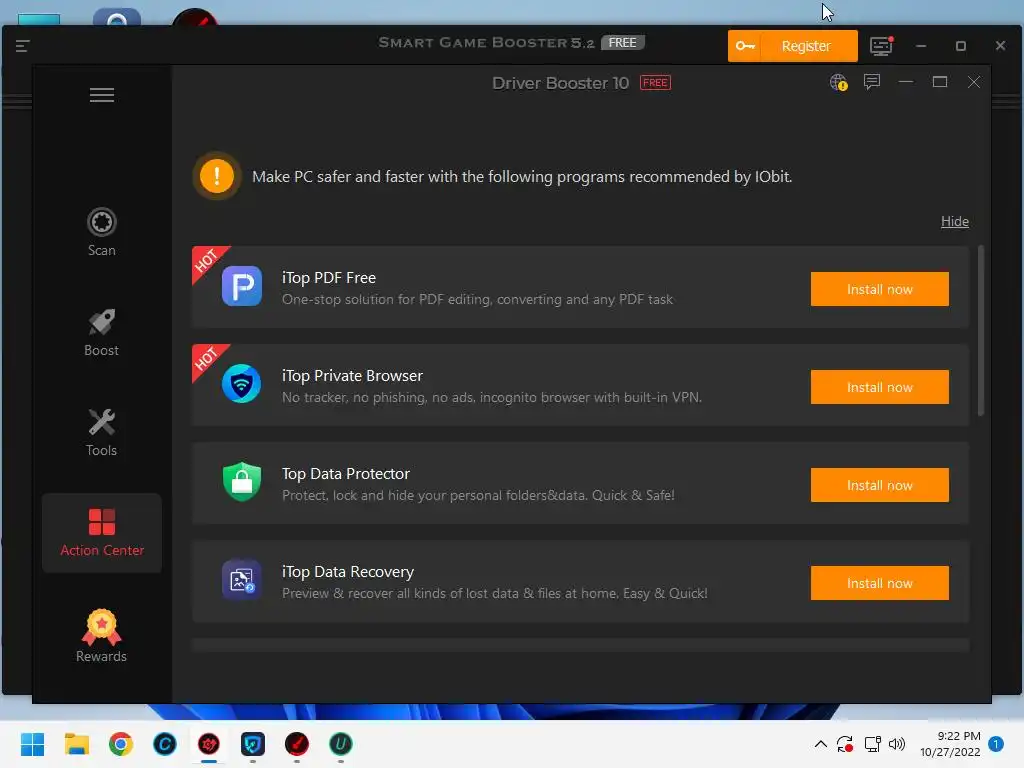The width and height of the screenshot is (1024, 768).
Task: Open the Boost section
Action: coord(101,332)
